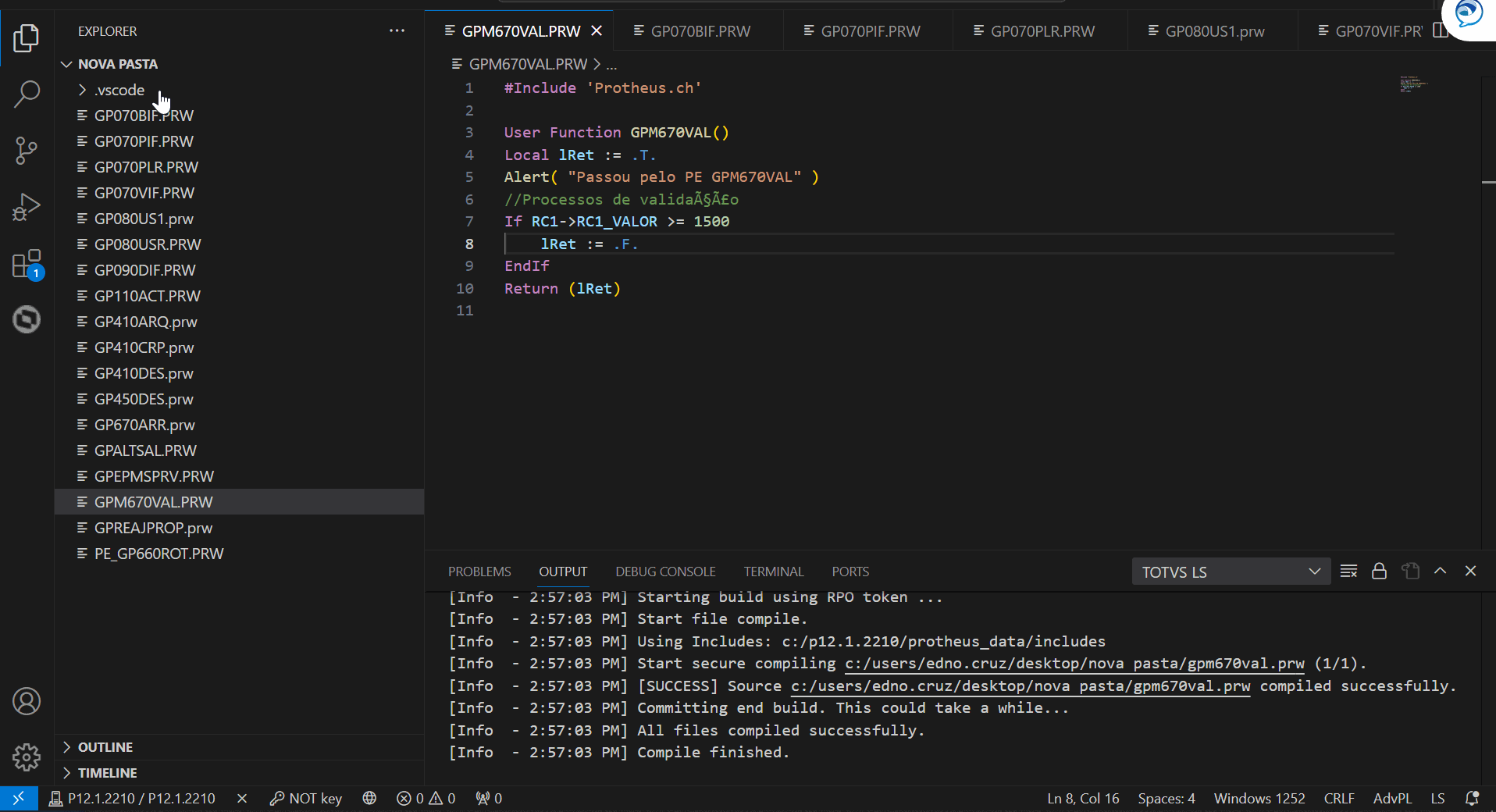Open the gpm670val.prw path link in SUCCESS line
The width and height of the screenshot is (1496, 812).
pyautogui.click(x=1020, y=686)
